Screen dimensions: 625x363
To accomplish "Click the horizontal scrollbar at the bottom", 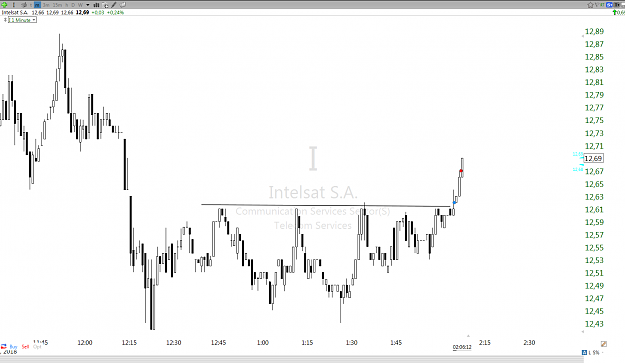I will [292, 359].
